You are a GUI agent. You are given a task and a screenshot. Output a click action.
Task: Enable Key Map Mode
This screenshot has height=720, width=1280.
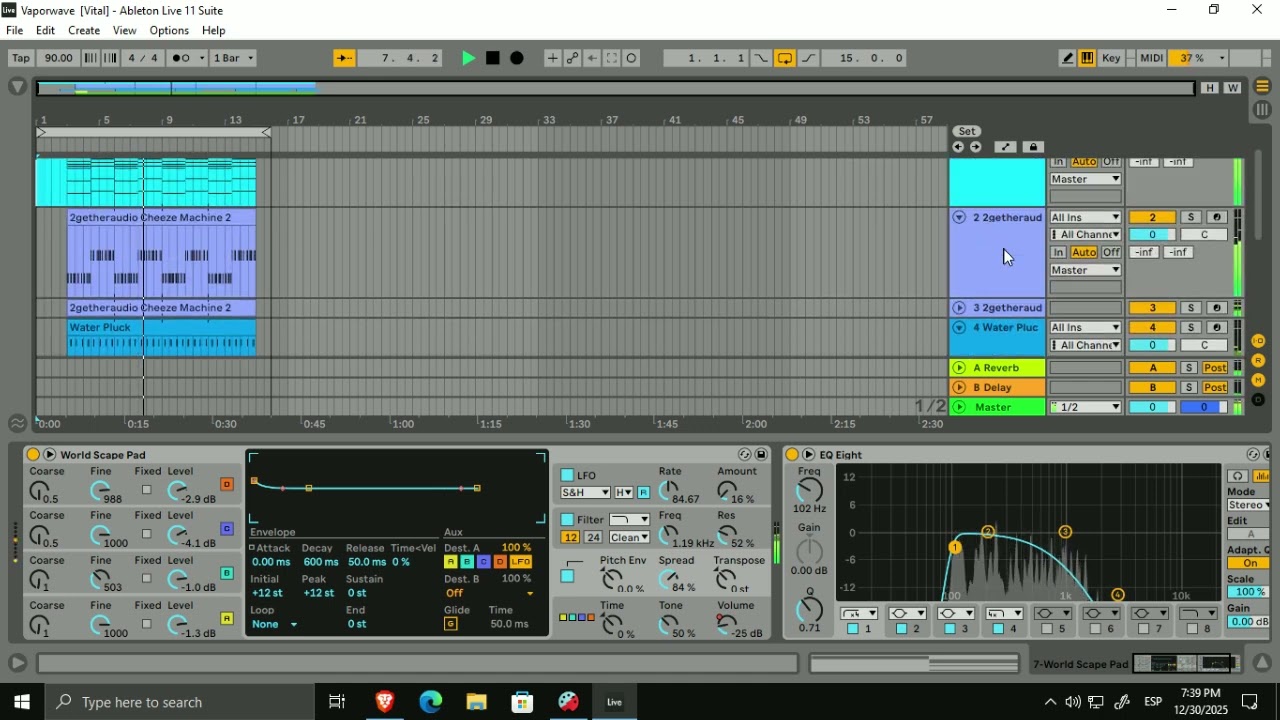pos(1111,58)
